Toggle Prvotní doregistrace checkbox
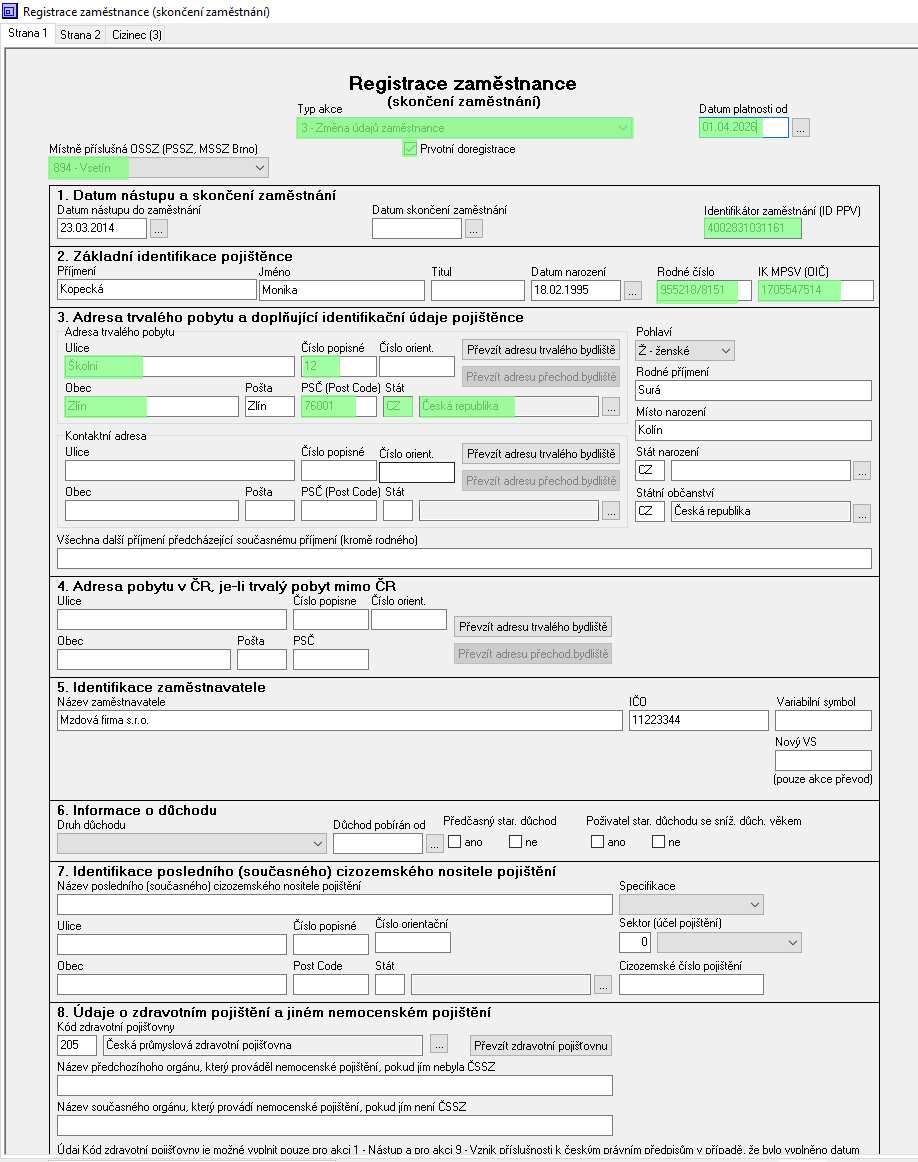Viewport: 918px width, 1162px height. (x=410, y=149)
